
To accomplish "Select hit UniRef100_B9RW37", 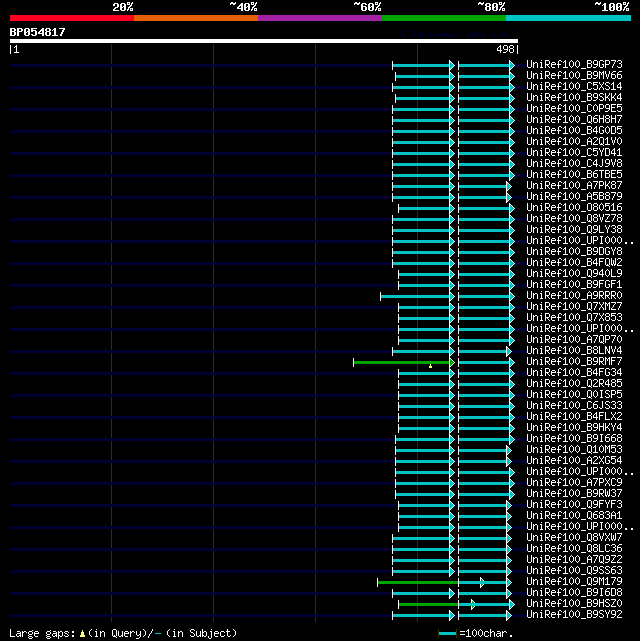I will (574, 494).
